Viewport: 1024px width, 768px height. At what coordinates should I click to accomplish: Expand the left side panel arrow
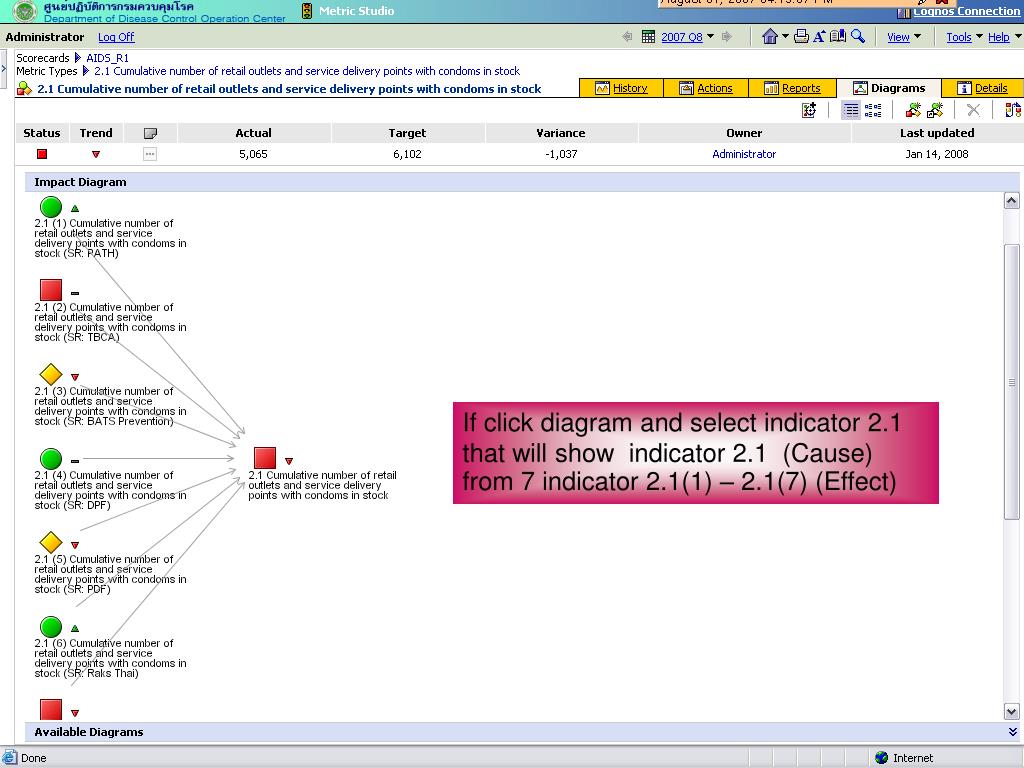tap(3, 67)
